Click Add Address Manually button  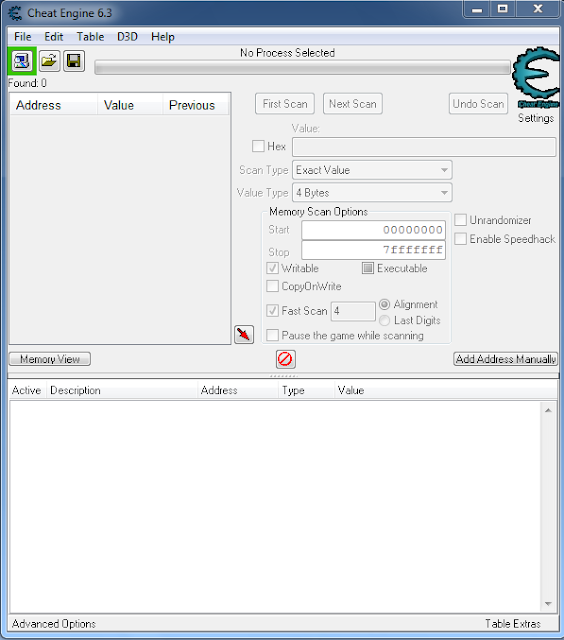[x=506, y=359]
